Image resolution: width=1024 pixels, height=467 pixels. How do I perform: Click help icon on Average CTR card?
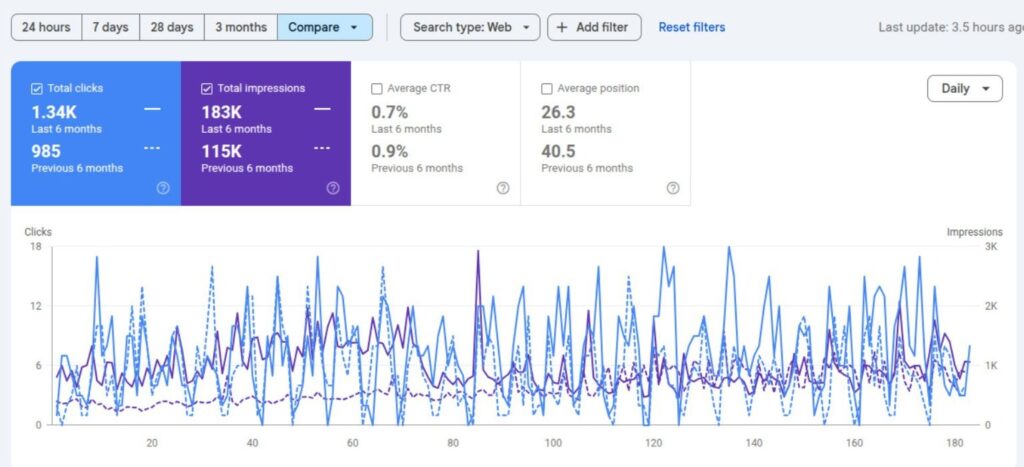503,188
